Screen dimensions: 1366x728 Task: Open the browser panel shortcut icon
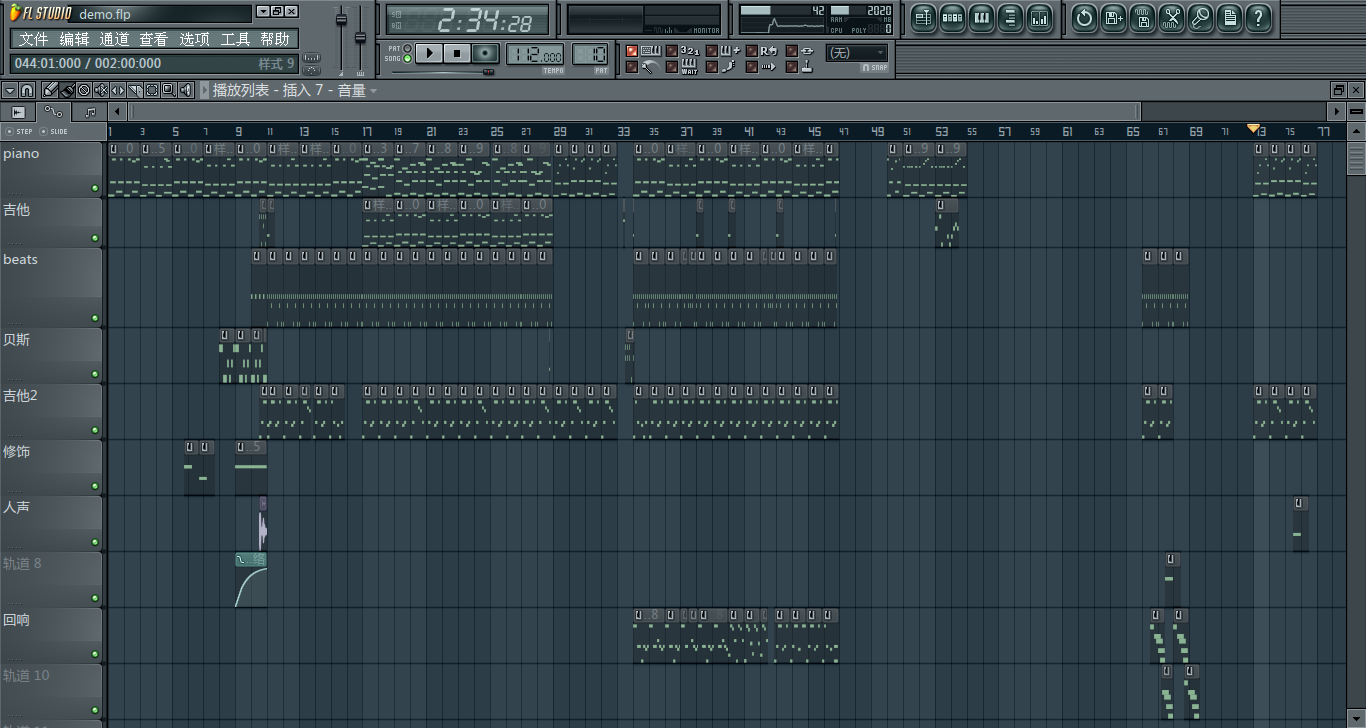coord(1010,17)
